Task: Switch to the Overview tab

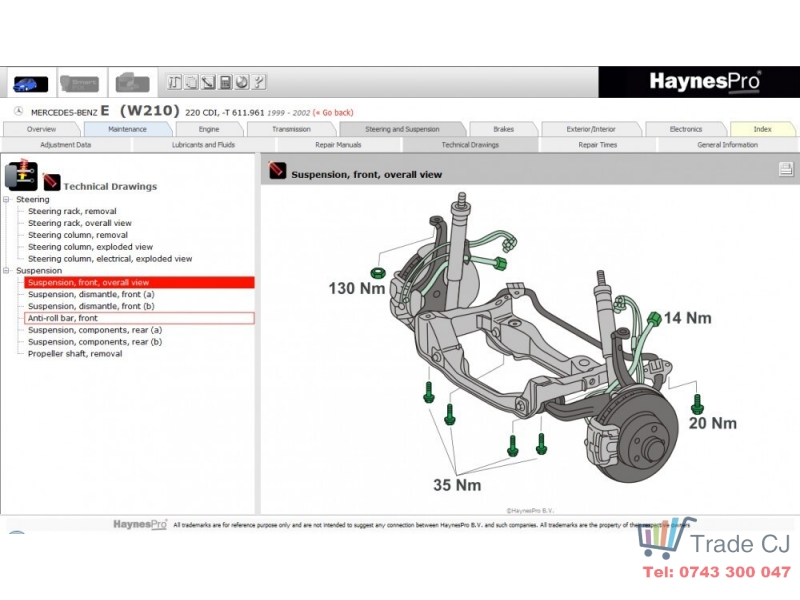Action: coord(41,129)
